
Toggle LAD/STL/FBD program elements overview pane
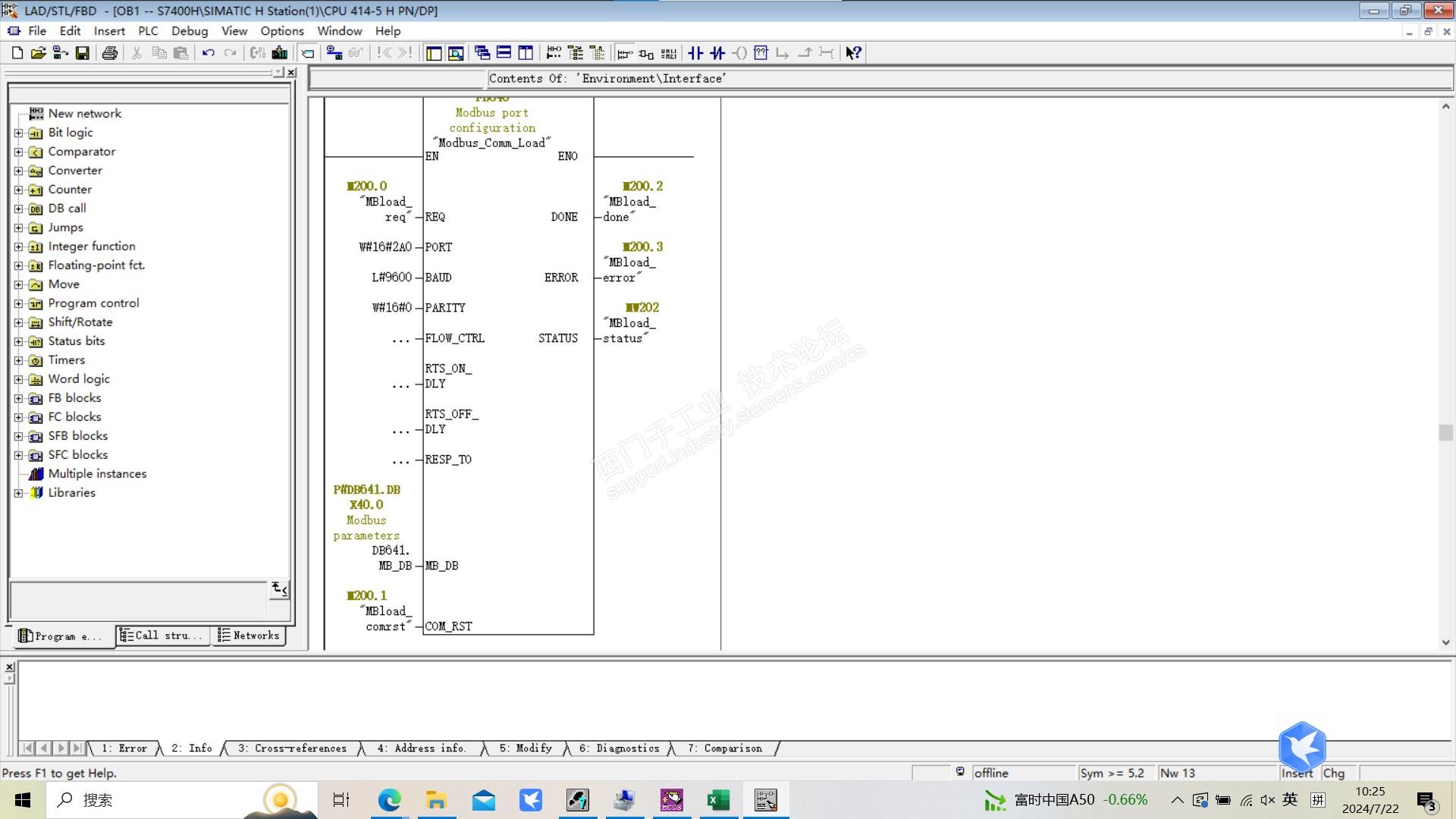pyautogui.click(x=434, y=53)
